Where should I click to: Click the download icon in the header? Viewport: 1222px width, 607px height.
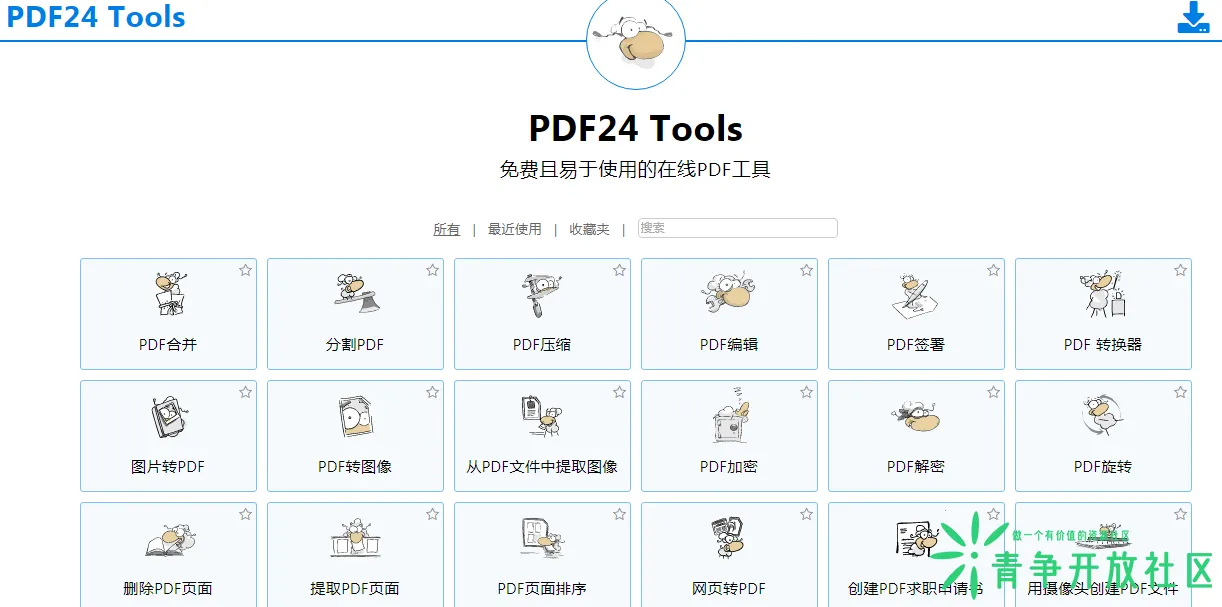click(x=1193, y=18)
